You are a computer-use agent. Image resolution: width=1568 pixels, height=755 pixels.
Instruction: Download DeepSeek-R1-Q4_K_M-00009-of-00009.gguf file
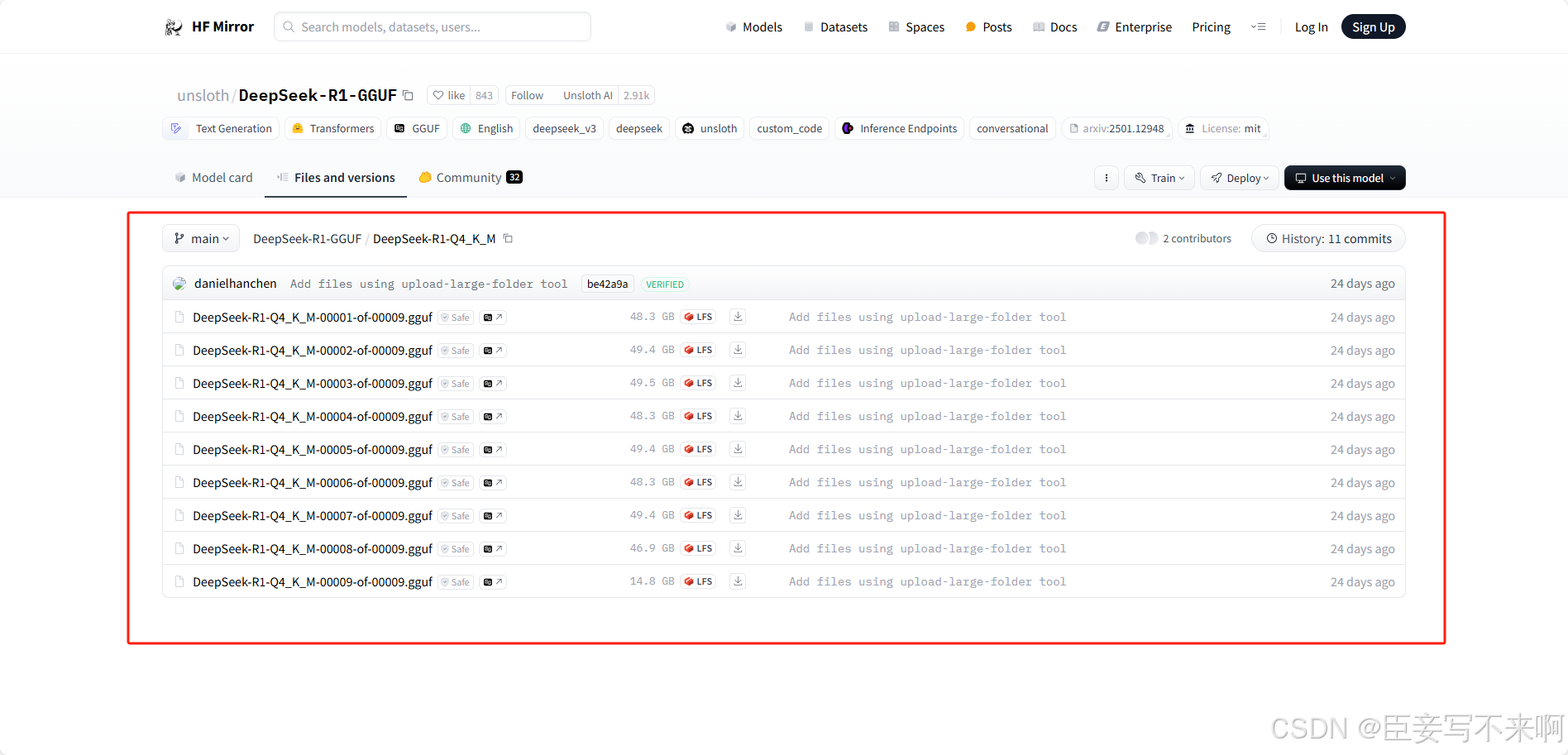738,581
